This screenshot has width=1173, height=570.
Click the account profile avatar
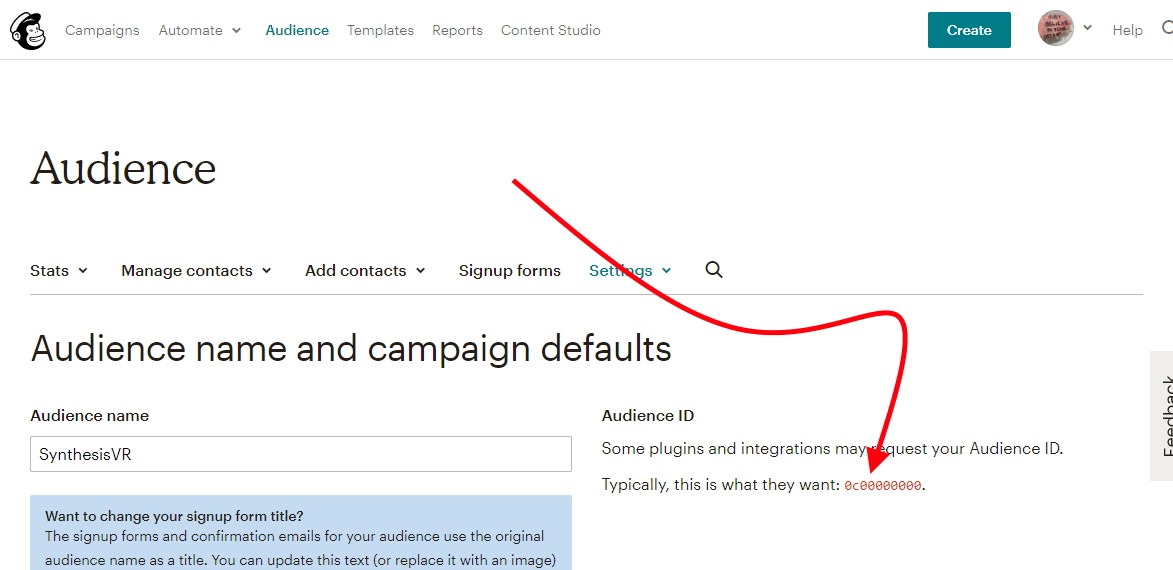click(1056, 28)
